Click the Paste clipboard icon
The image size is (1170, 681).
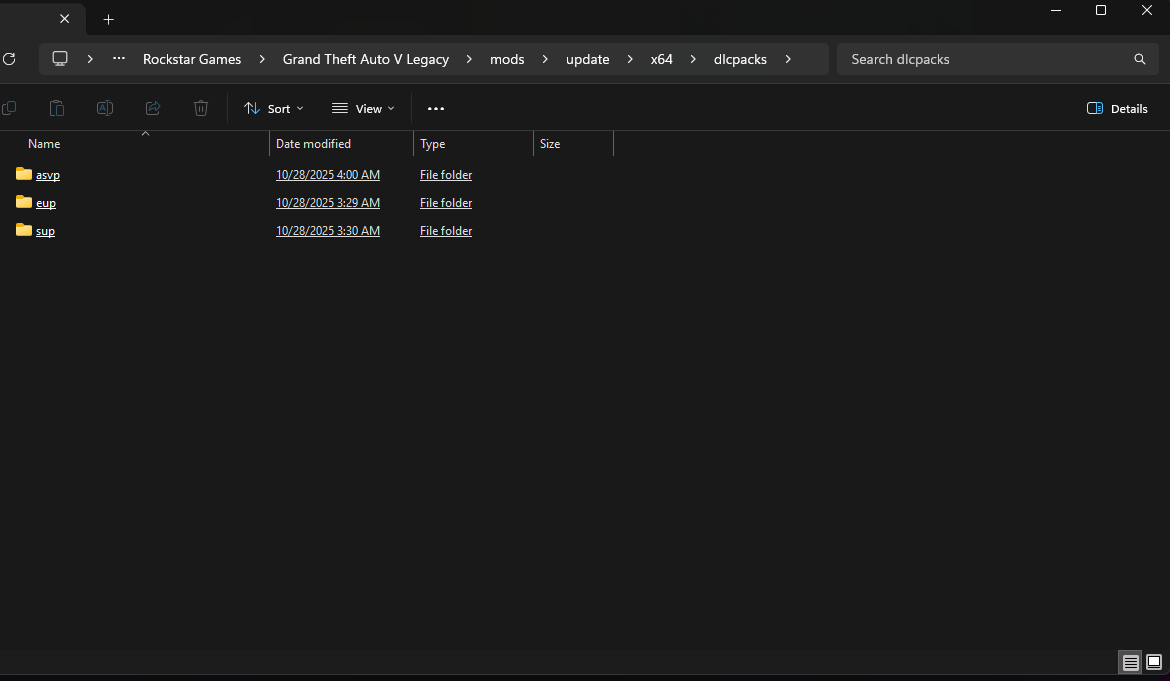point(57,108)
